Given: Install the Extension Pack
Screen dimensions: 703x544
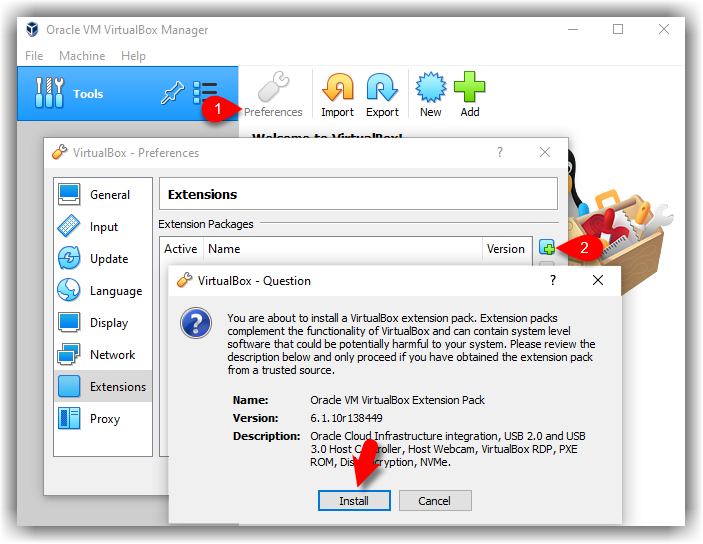Looking at the screenshot, I should click(353, 500).
